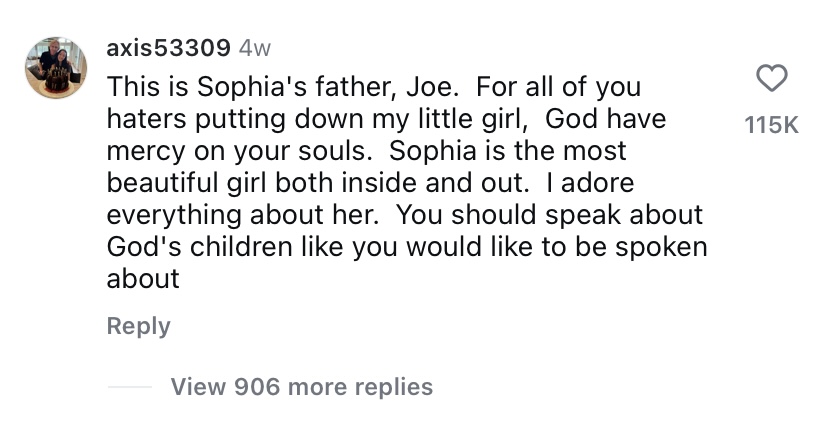Click the line left of View 906 more replies

point(129,387)
